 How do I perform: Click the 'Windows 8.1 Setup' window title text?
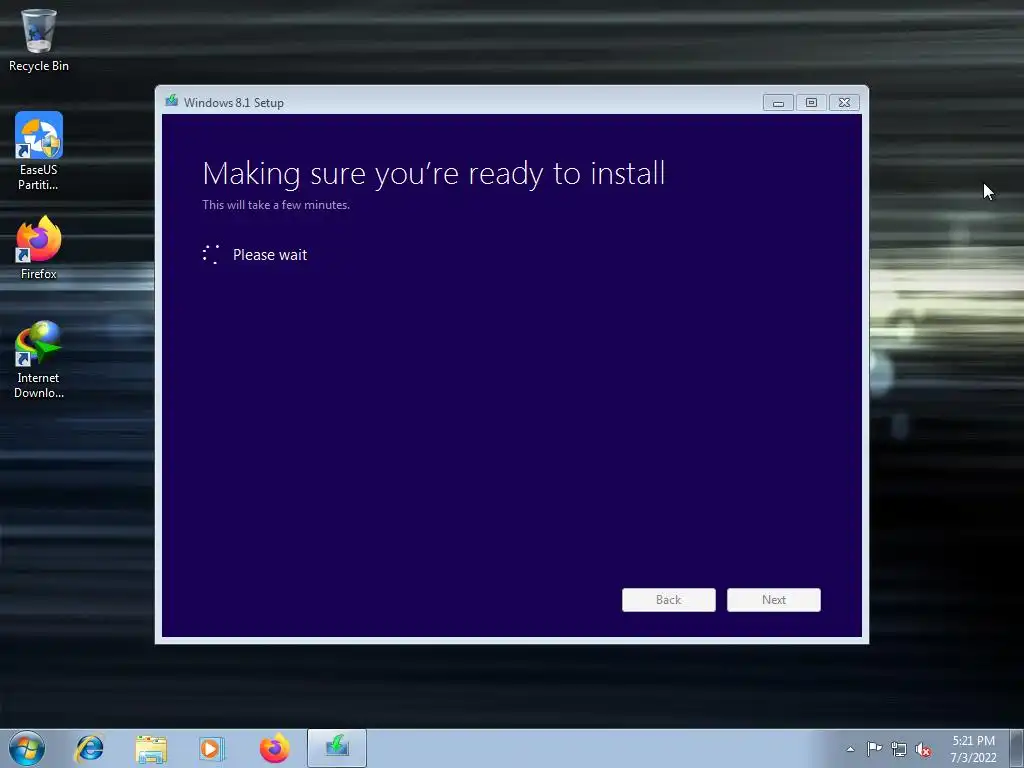(234, 103)
